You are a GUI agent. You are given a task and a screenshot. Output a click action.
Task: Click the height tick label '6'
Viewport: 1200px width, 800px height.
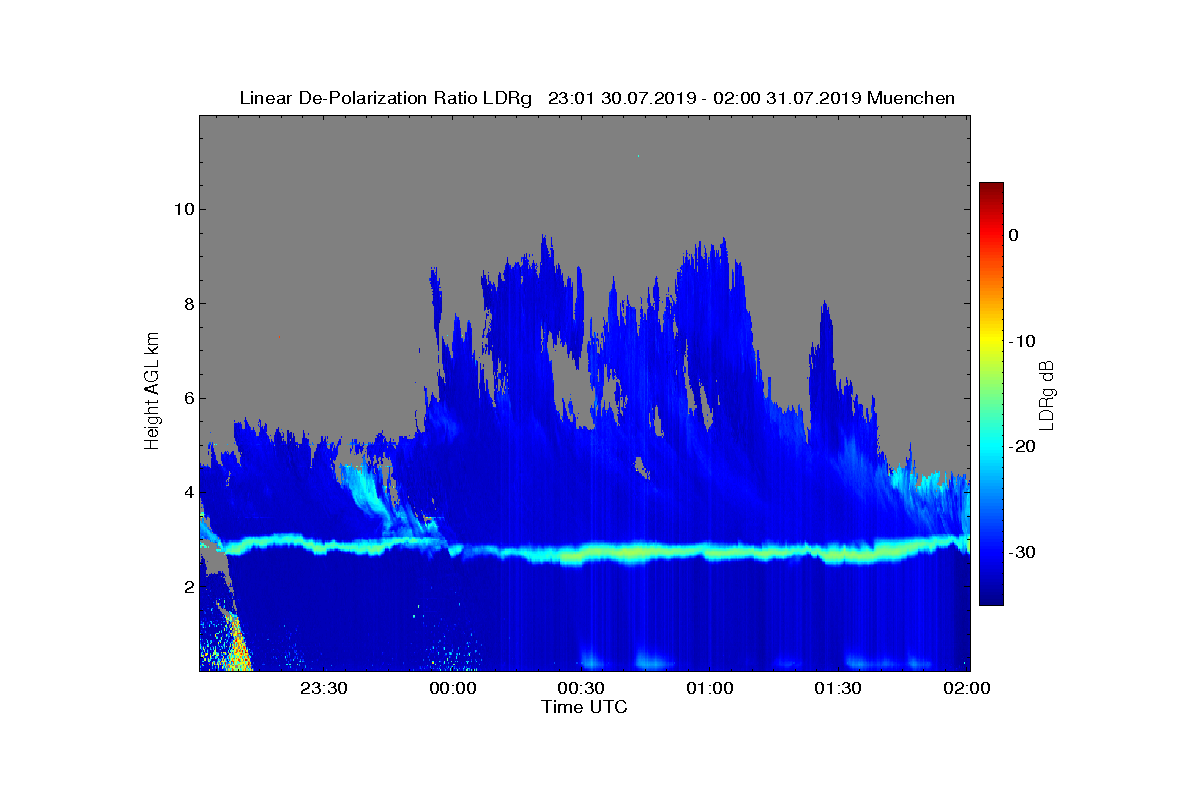pos(187,398)
